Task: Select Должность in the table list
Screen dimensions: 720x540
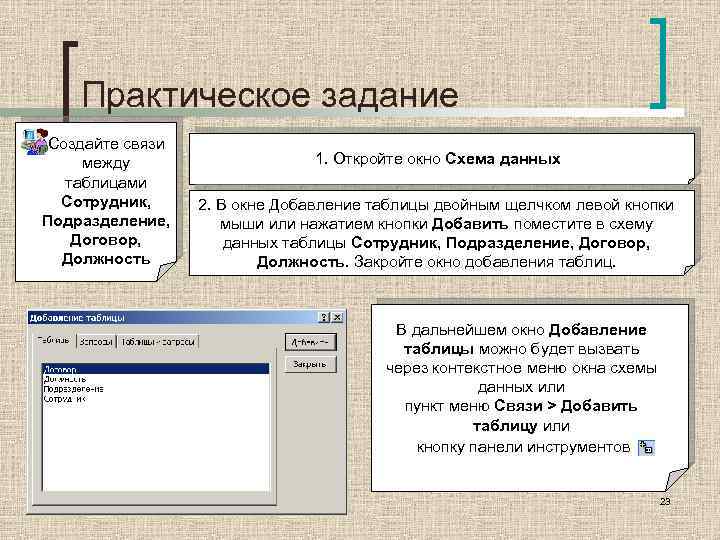Action: 156,379
